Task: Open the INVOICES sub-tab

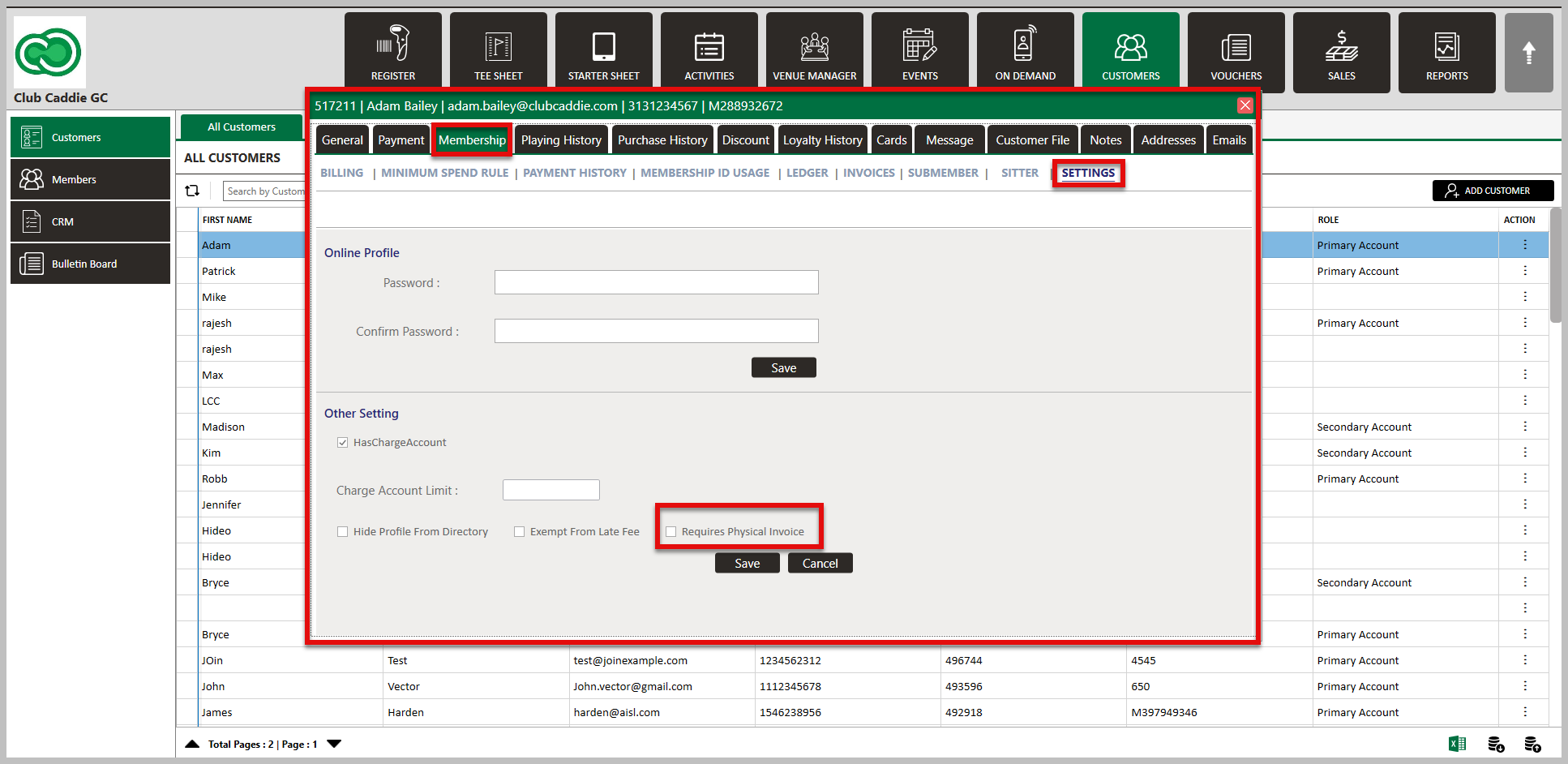Action: 869,173
